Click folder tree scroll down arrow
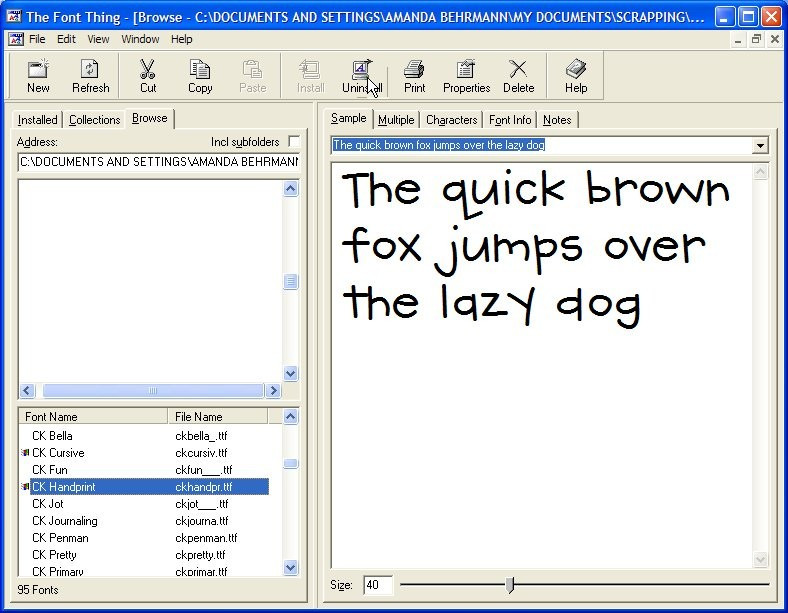The width and height of the screenshot is (788, 613). pos(290,373)
